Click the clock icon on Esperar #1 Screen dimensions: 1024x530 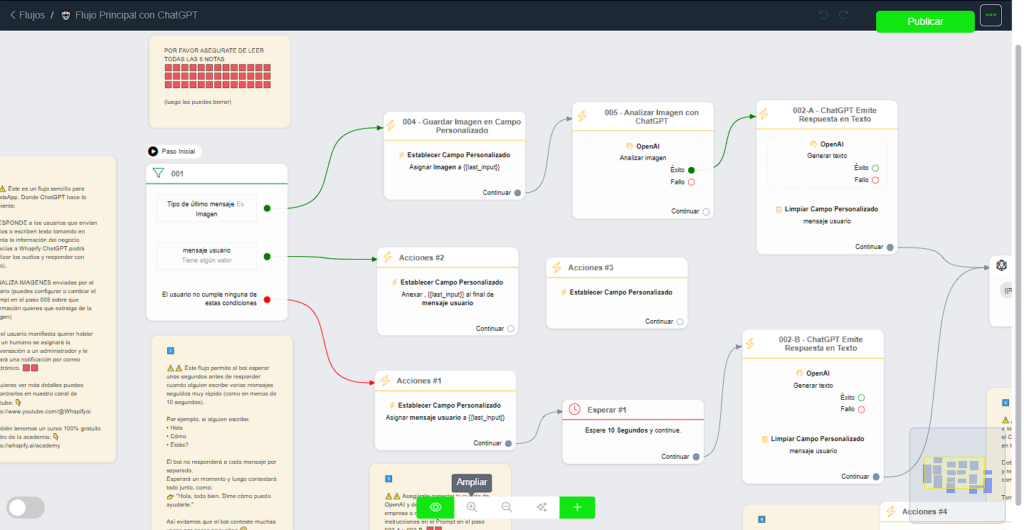pos(574,409)
